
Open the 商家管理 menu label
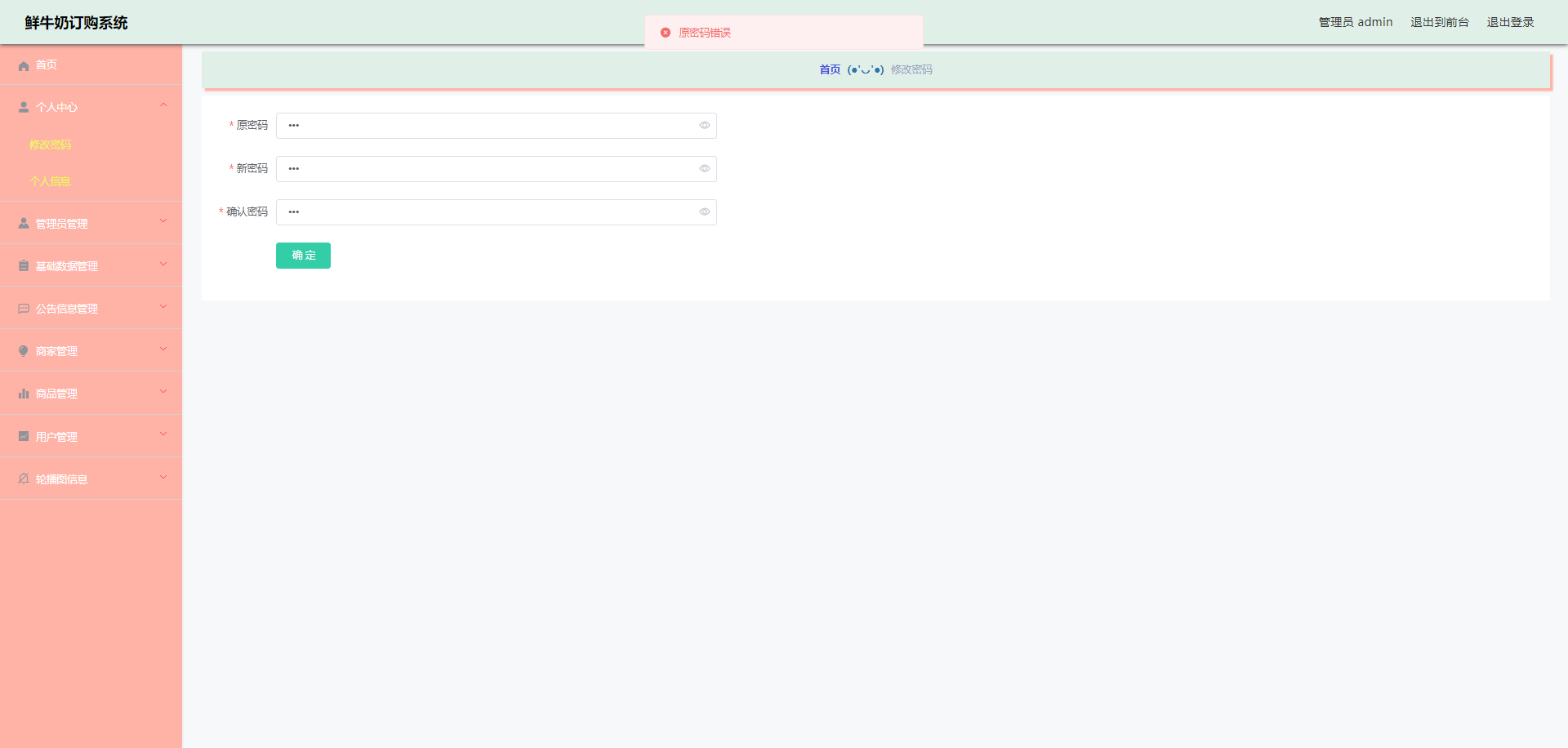(56, 351)
